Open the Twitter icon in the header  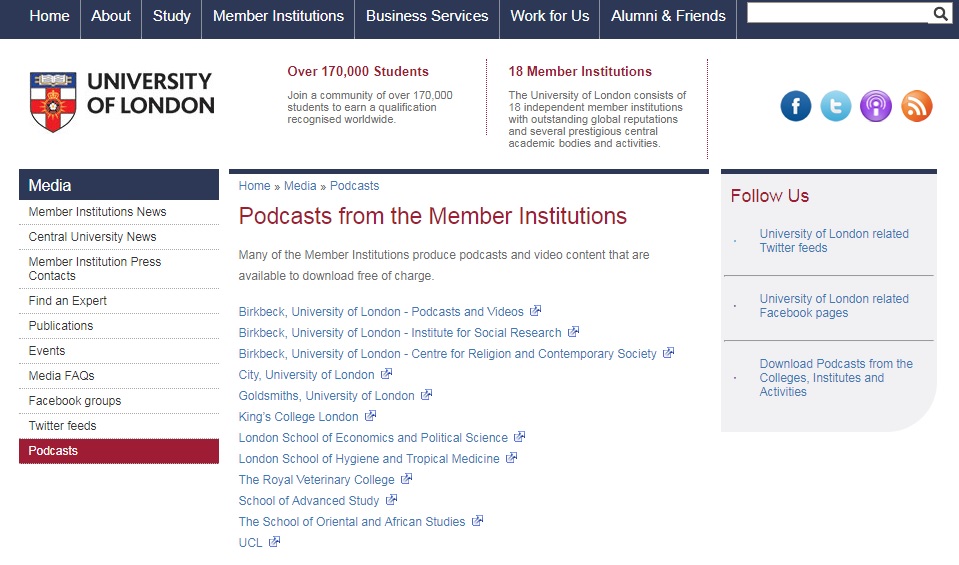click(836, 105)
